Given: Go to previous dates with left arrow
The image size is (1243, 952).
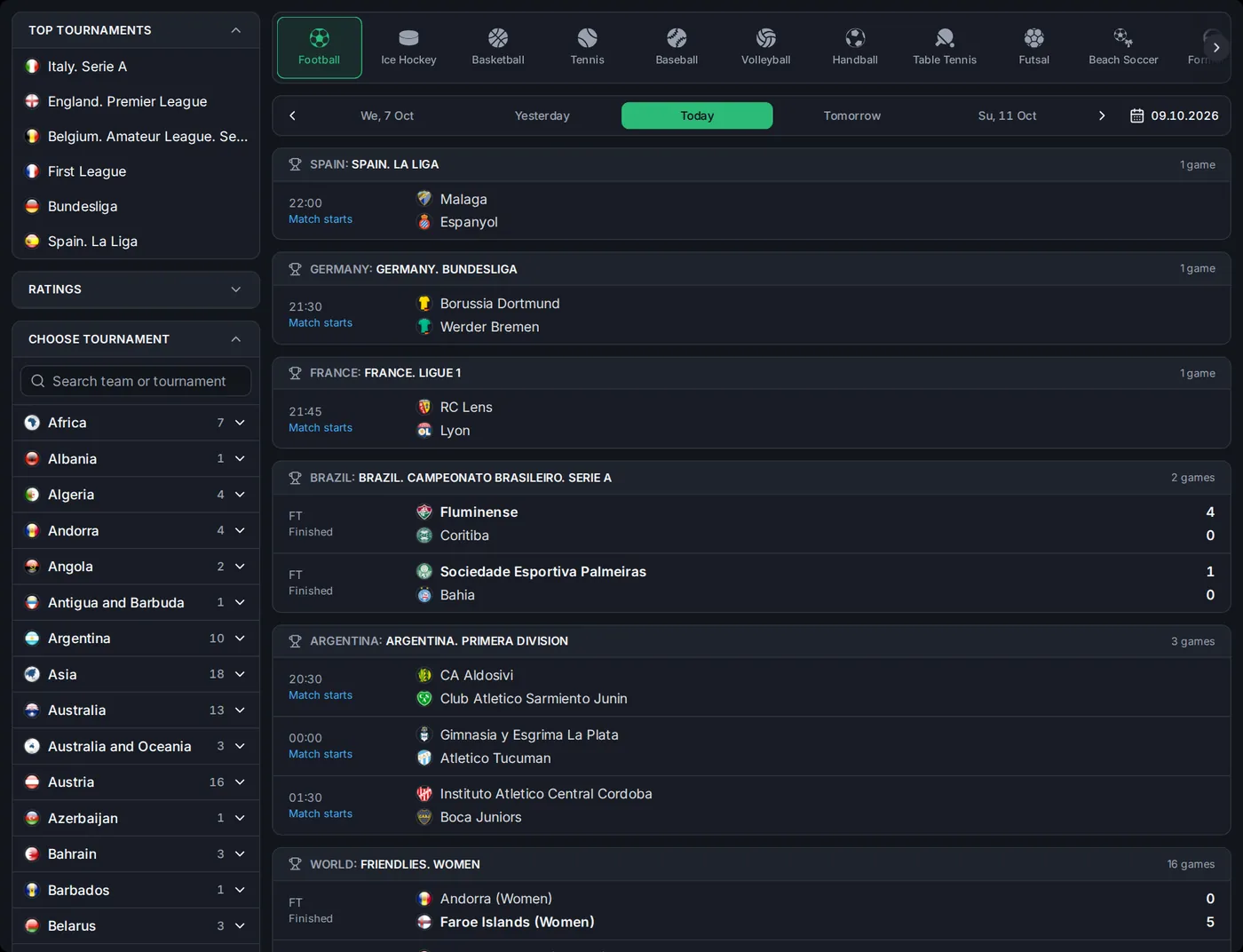Looking at the screenshot, I should 293,116.
